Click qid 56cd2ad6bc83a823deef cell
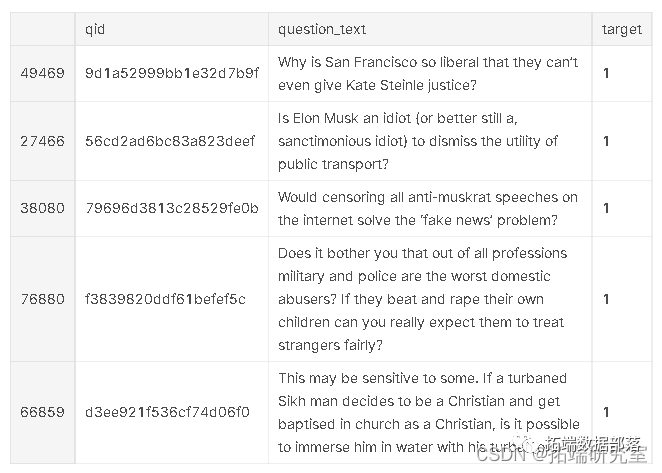 point(170,141)
